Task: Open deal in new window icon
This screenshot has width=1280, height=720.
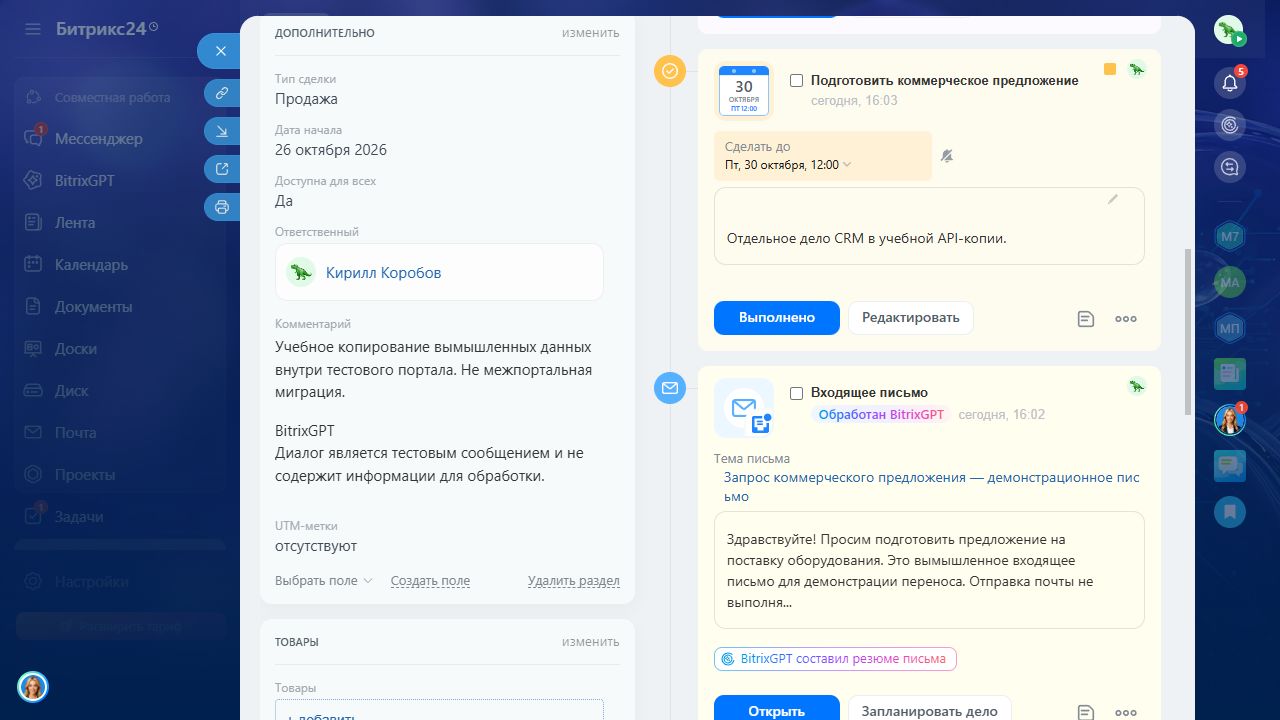Action: point(222,169)
